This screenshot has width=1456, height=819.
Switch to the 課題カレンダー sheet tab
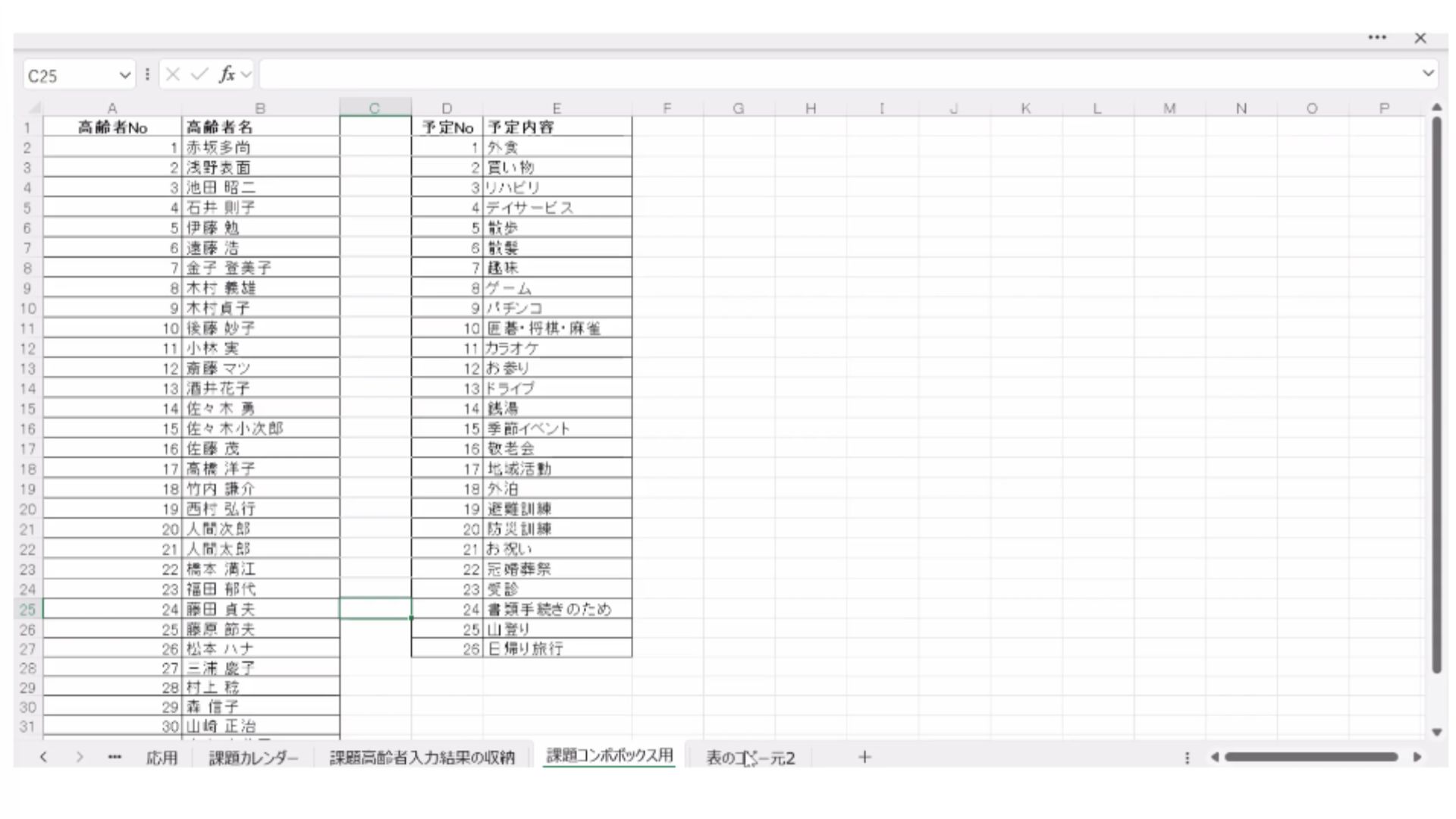click(x=253, y=758)
